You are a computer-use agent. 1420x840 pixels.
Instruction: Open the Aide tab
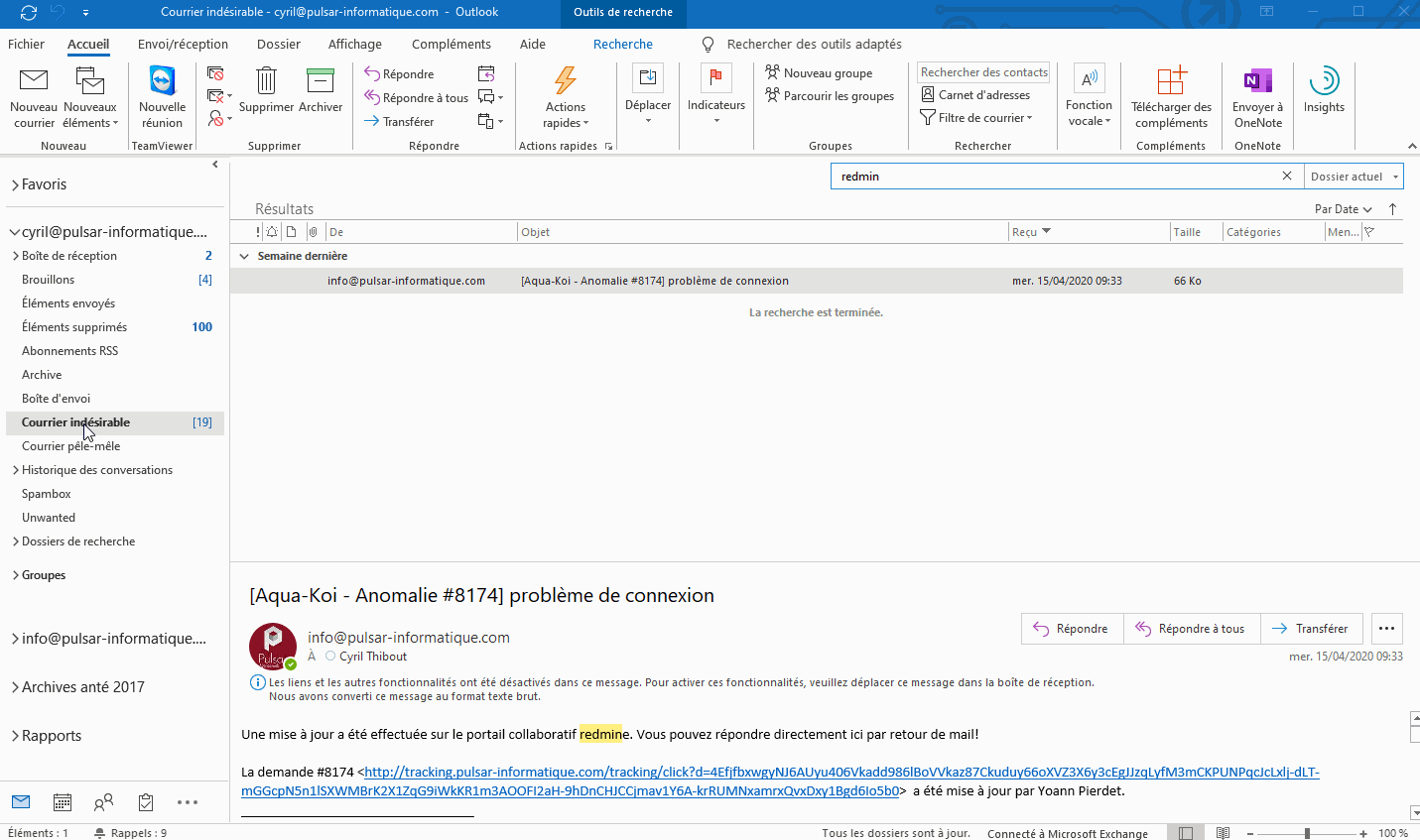[x=533, y=44]
